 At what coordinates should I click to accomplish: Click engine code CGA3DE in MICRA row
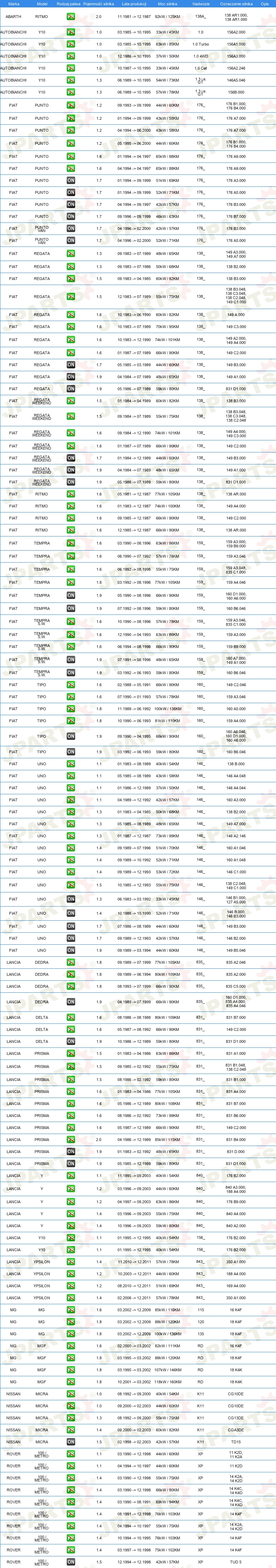pos(236,1430)
